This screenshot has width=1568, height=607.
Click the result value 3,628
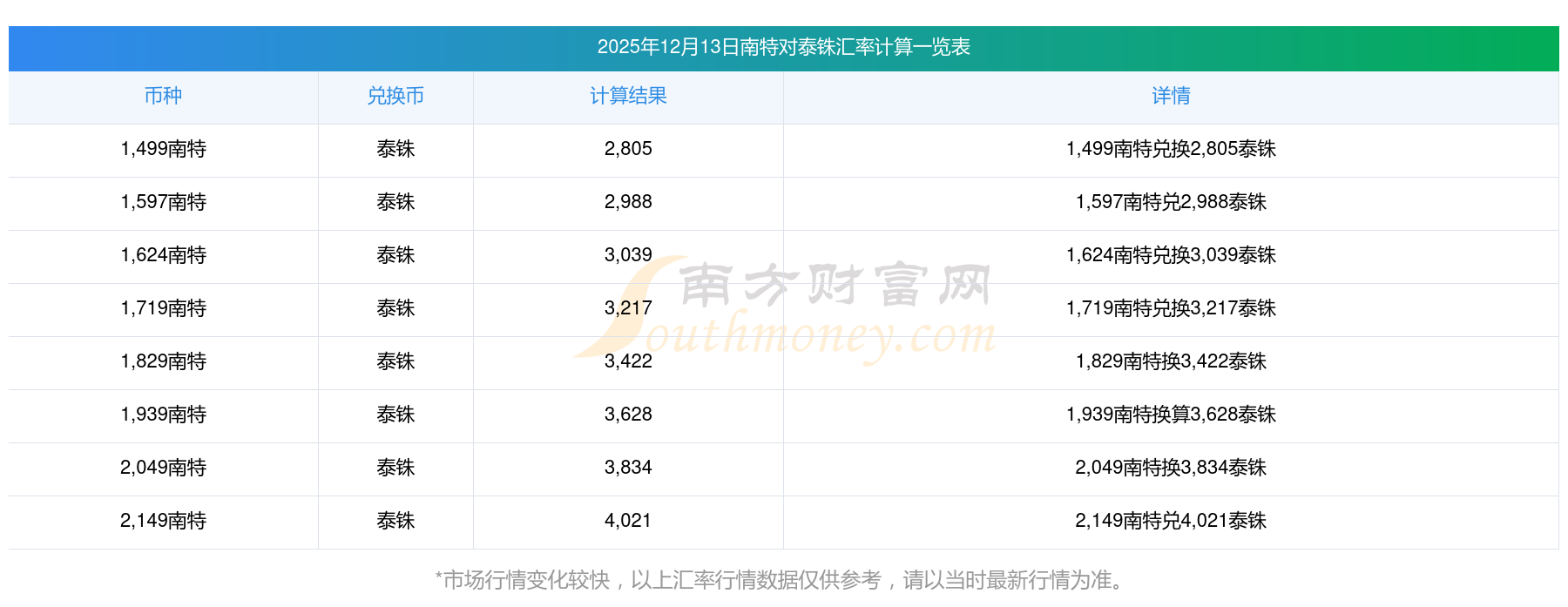point(628,415)
